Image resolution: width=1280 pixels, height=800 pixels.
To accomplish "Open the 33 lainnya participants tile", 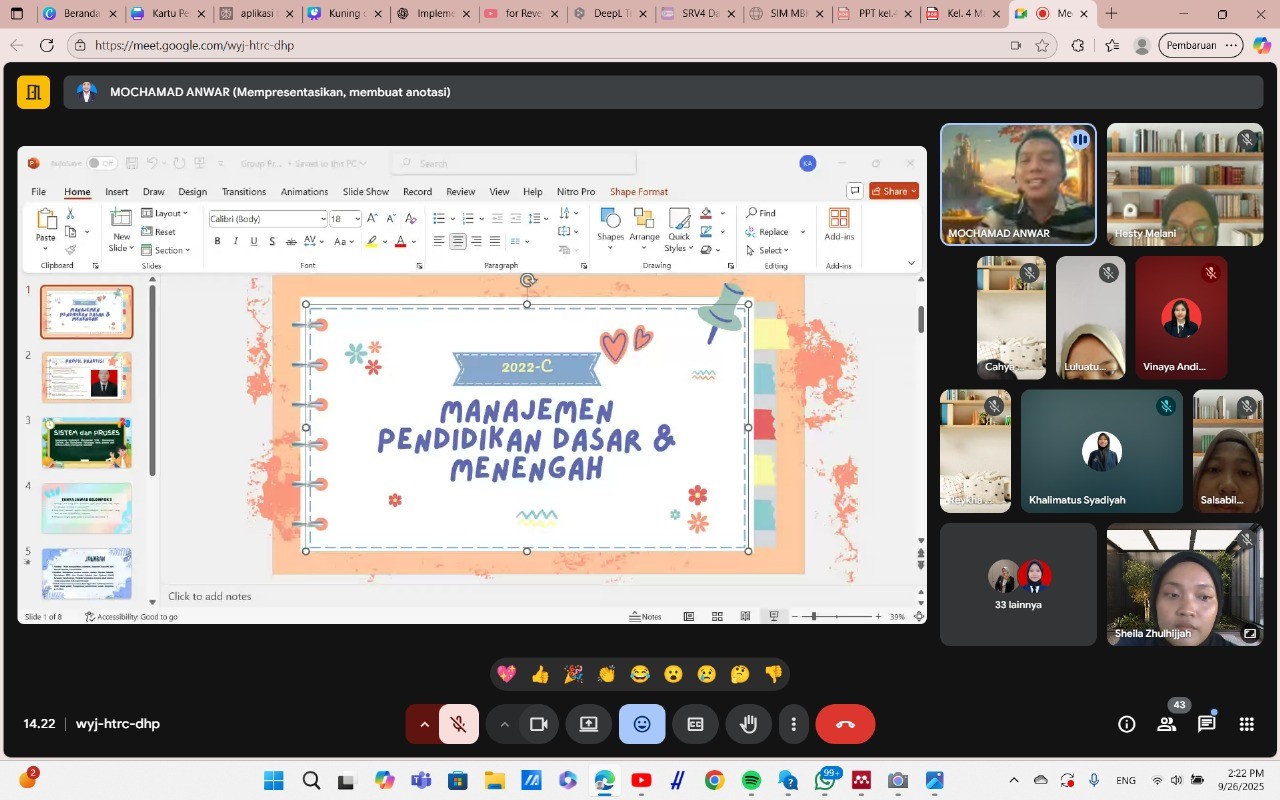I will tap(1018, 585).
